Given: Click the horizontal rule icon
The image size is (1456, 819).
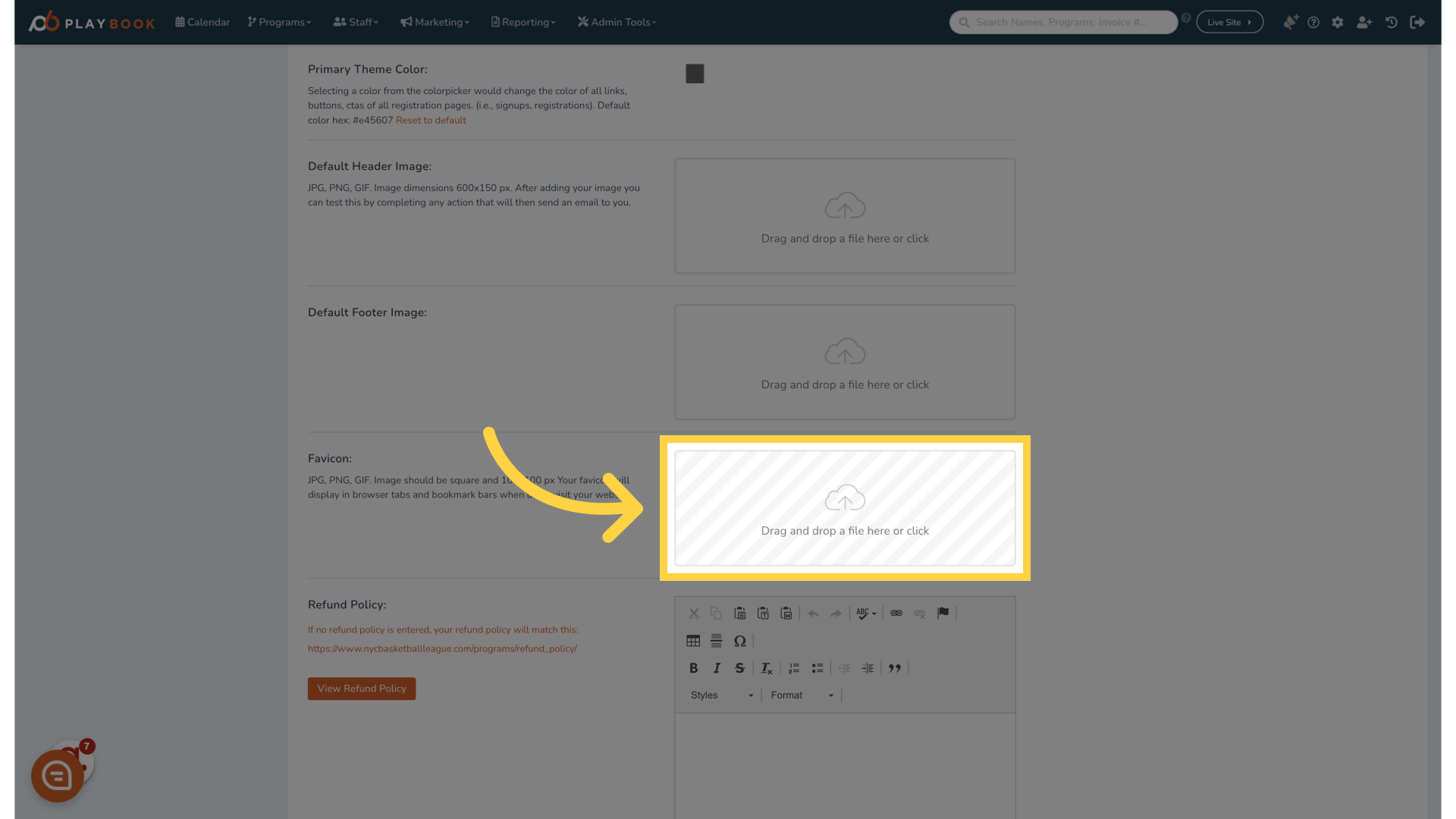Looking at the screenshot, I should click(x=716, y=640).
